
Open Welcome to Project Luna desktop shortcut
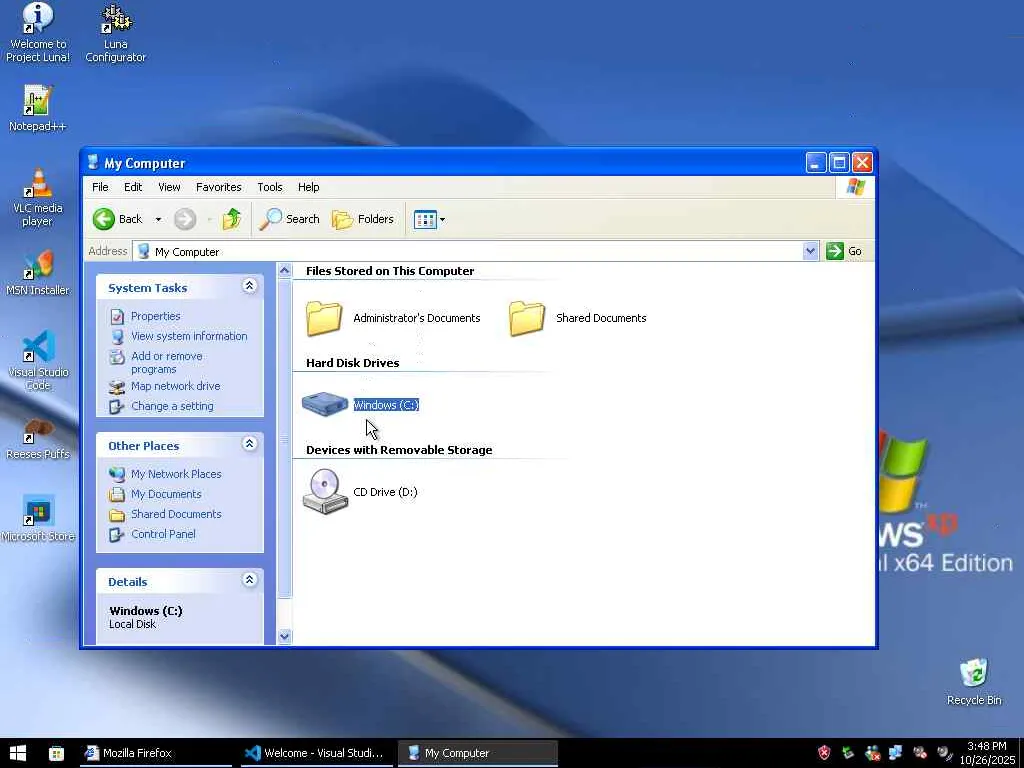click(38, 33)
